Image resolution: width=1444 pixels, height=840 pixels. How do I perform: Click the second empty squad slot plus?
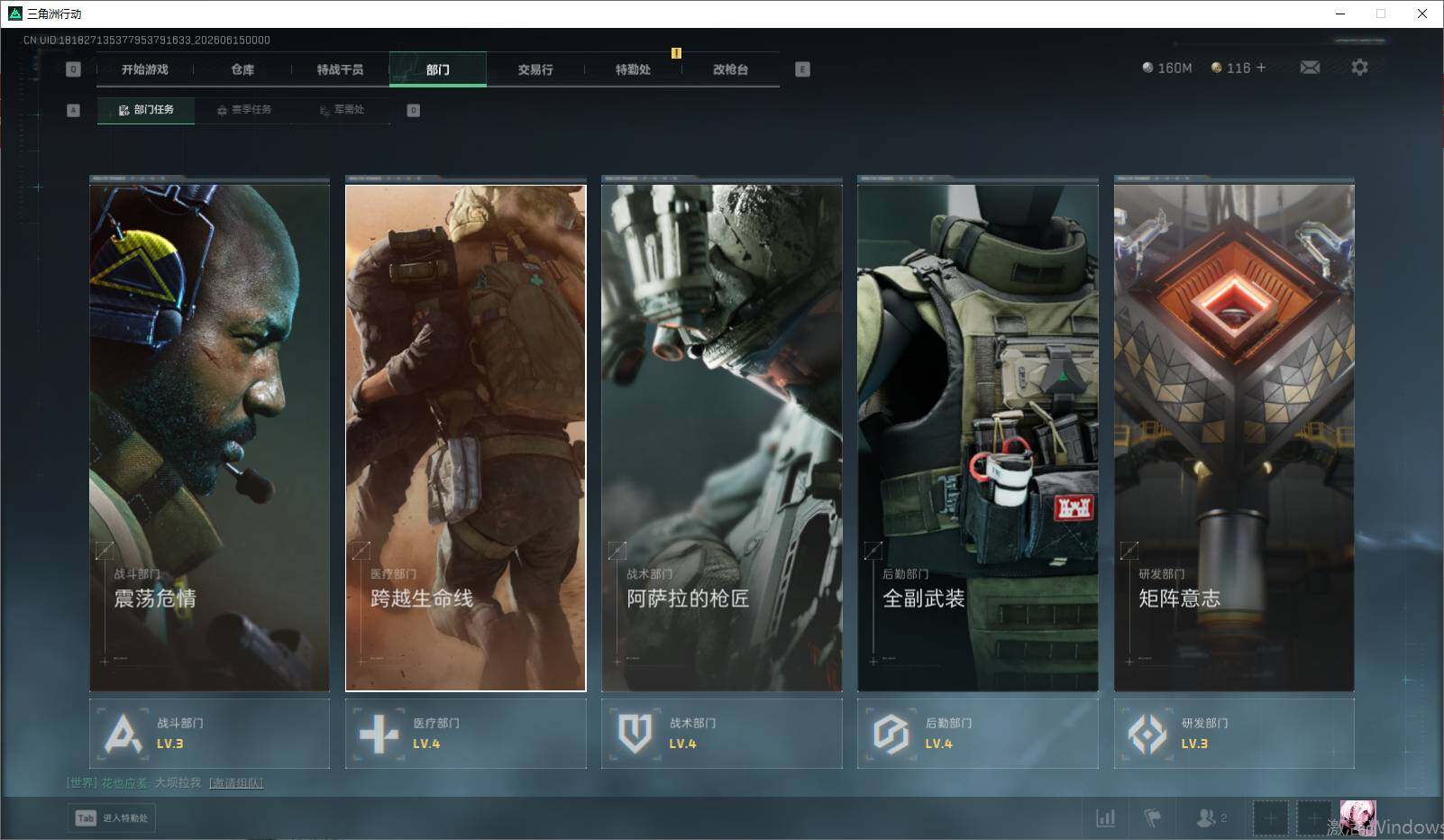[1313, 818]
